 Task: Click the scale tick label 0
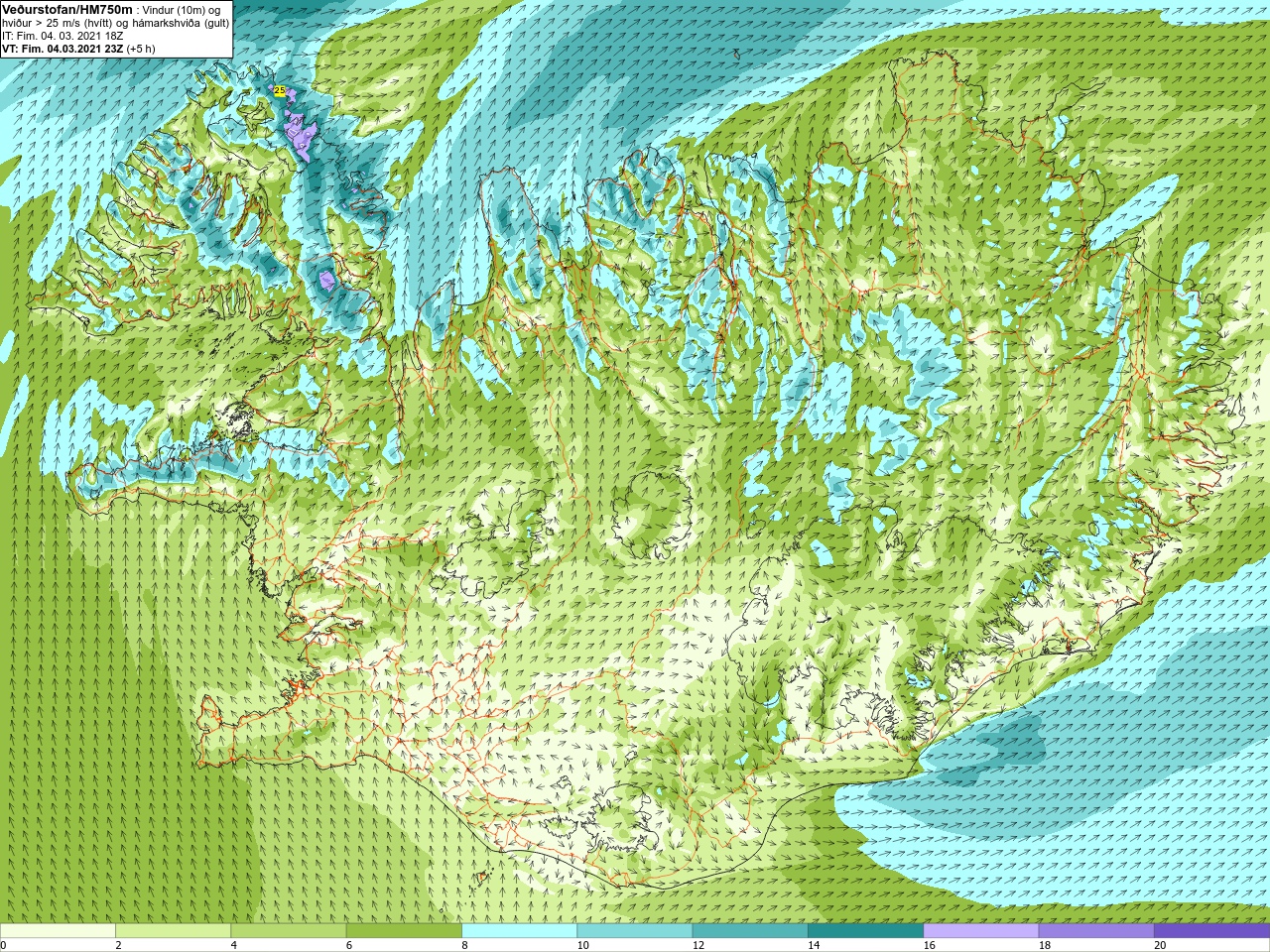(3, 945)
